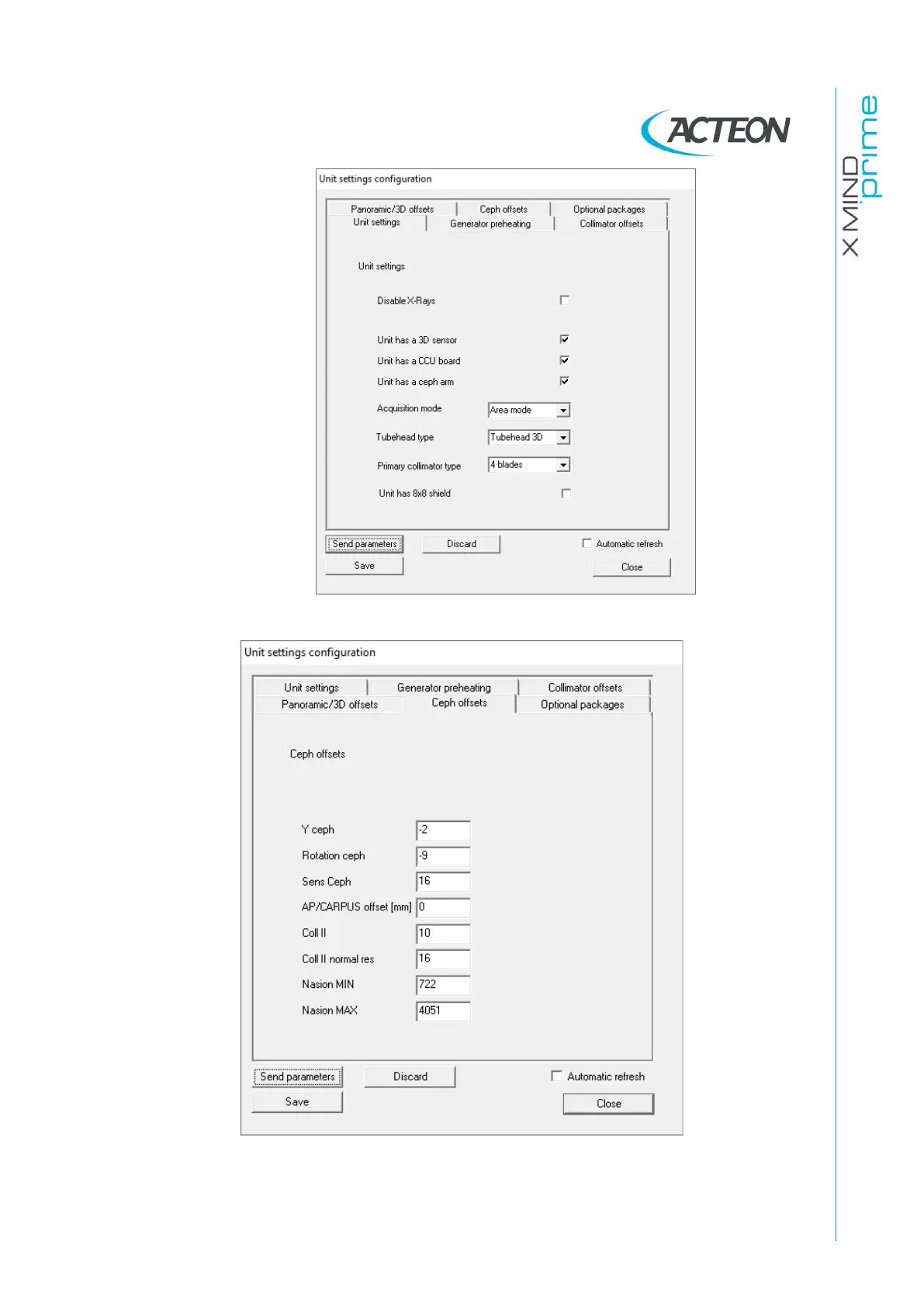Enable Unit has 8x8 shield checkbox

click(x=566, y=494)
